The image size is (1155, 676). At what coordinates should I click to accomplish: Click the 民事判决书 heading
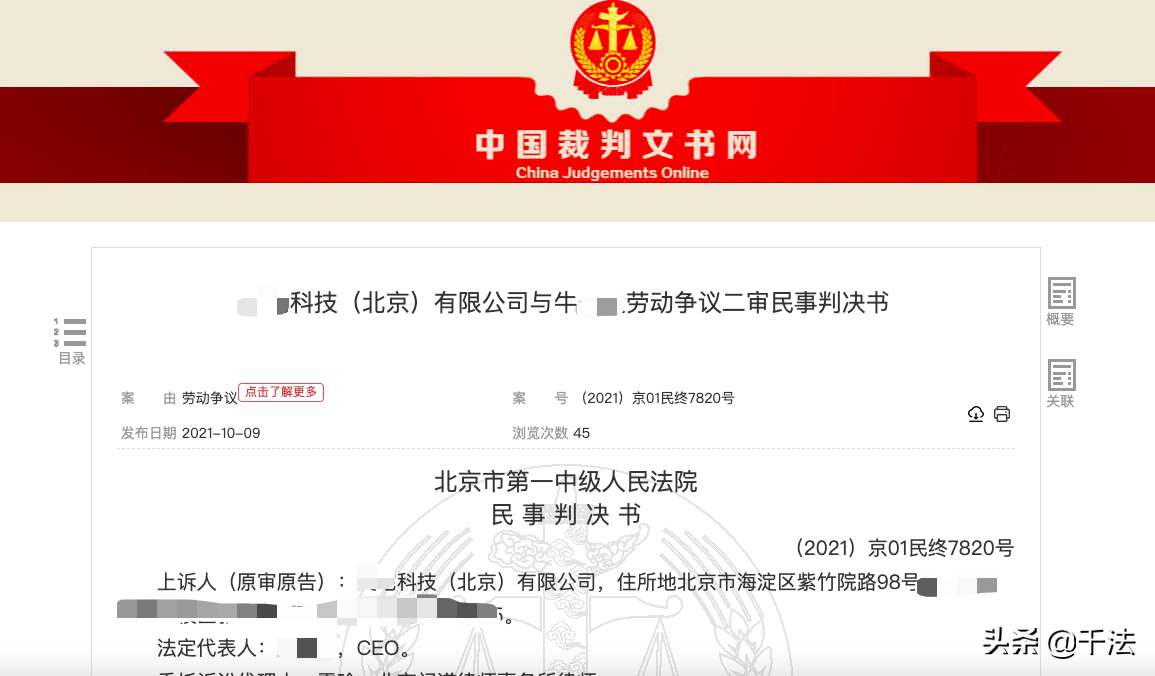coord(566,515)
